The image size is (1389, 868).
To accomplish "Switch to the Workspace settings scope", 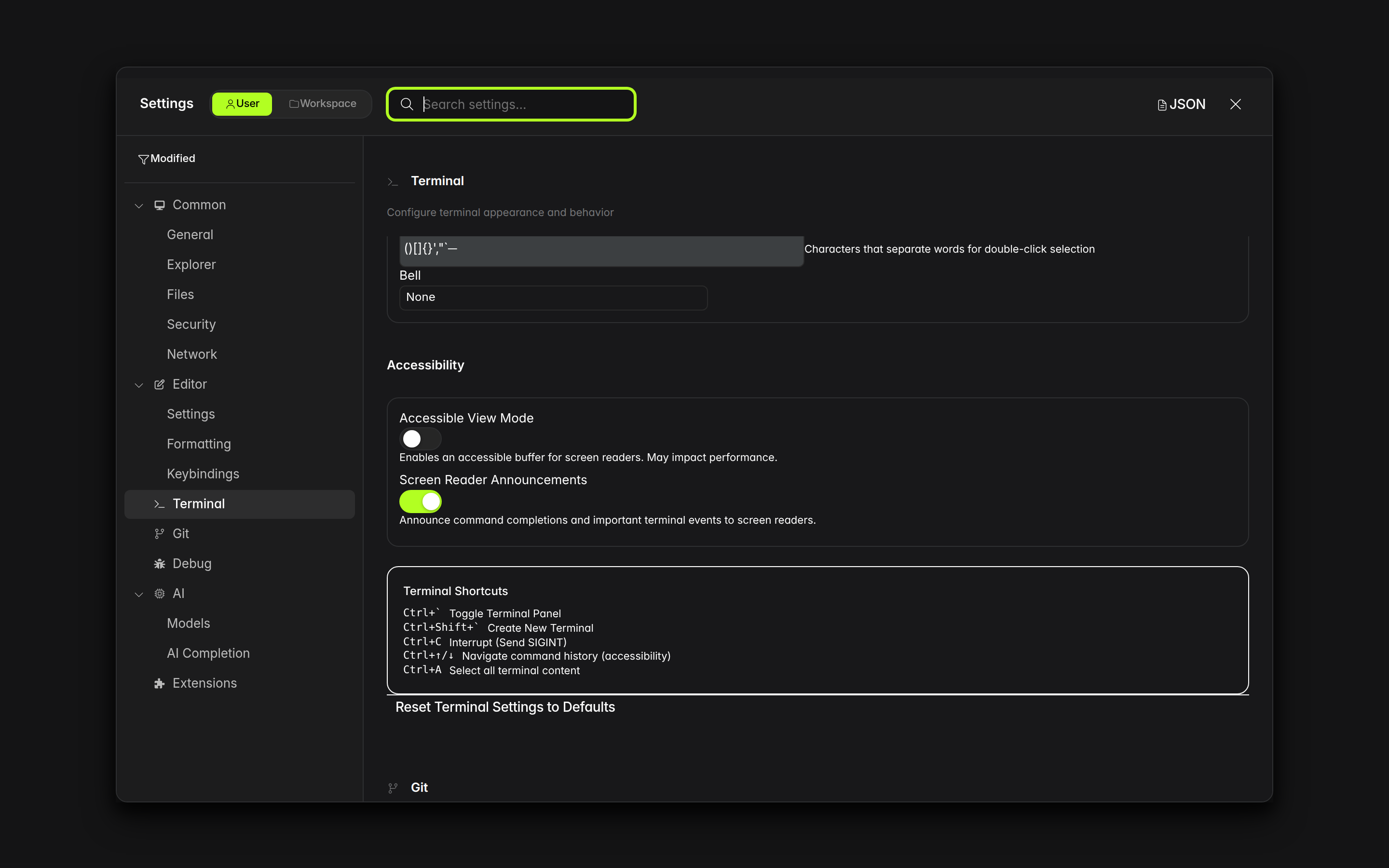I will 323,104.
